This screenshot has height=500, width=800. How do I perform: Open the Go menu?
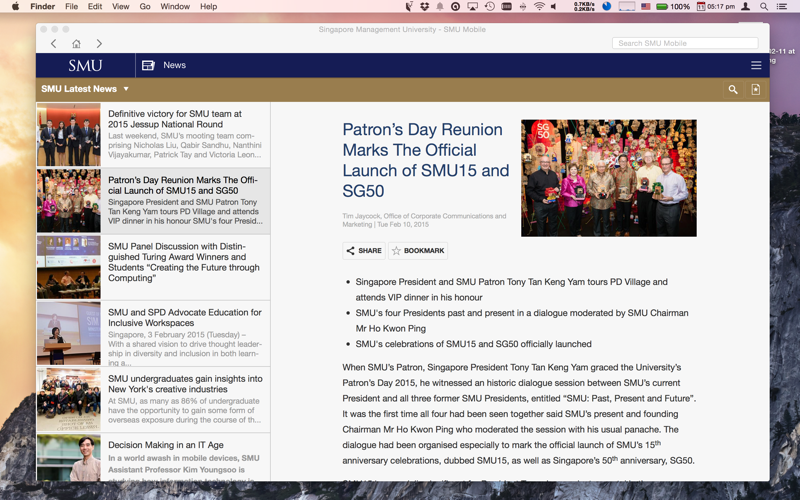click(145, 6)
